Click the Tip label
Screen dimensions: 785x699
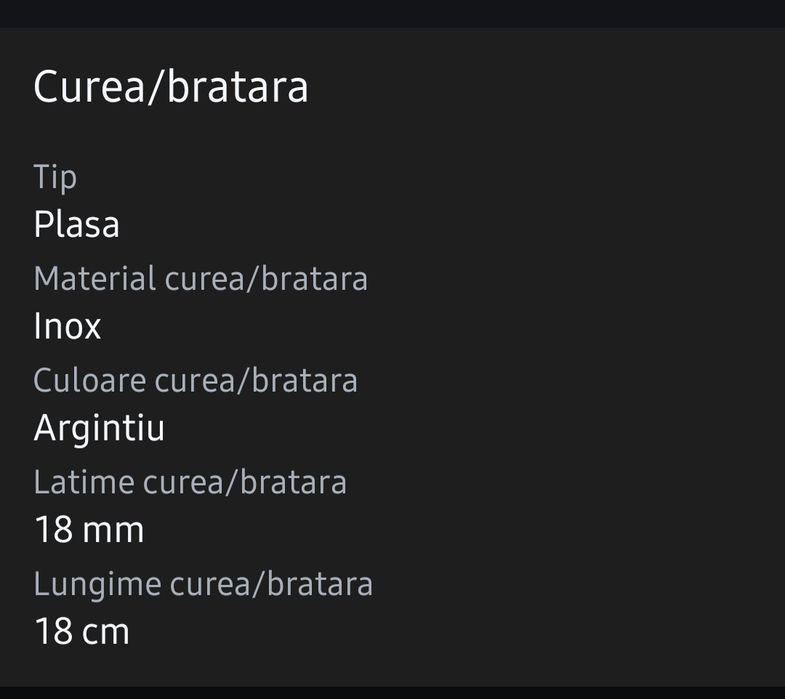click(x=55, y=177)
